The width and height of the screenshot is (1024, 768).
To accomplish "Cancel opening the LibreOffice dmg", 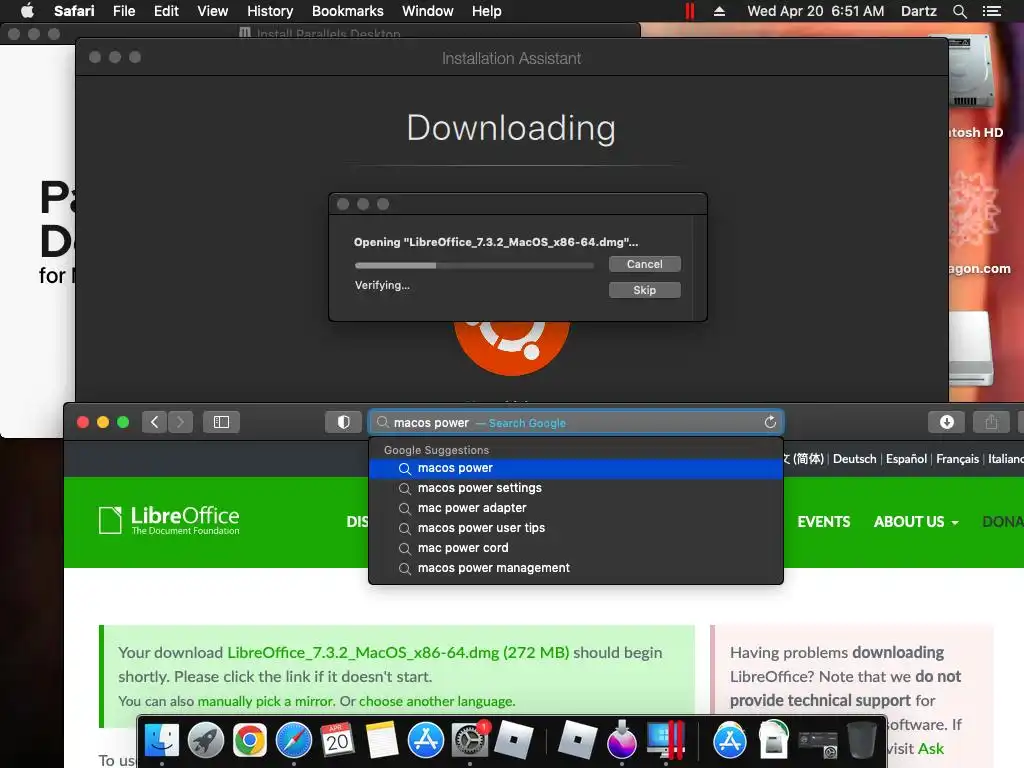I will click(645, 264).
